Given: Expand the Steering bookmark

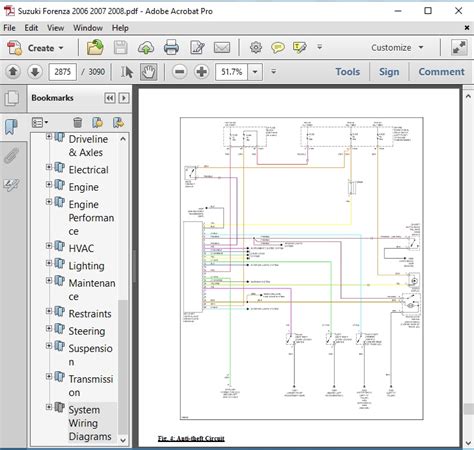Looking at the screenshot, I should pos(49,328).
